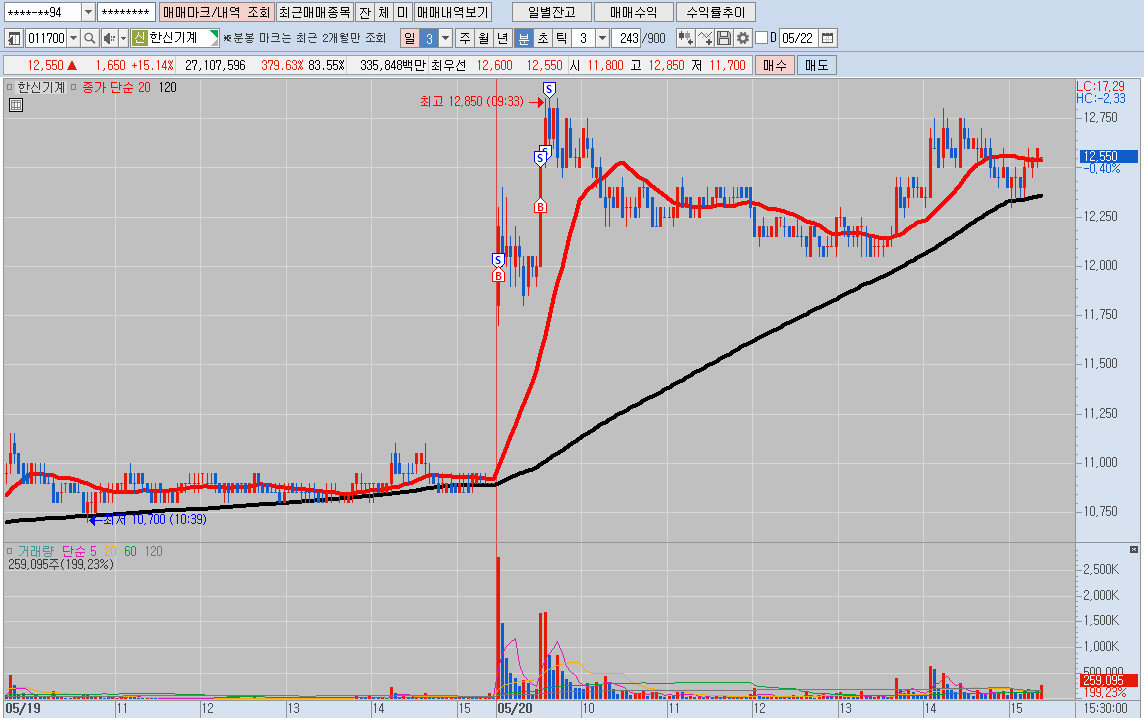Click the speaker sound icon

pyautogui.click(x=109, y=38)
